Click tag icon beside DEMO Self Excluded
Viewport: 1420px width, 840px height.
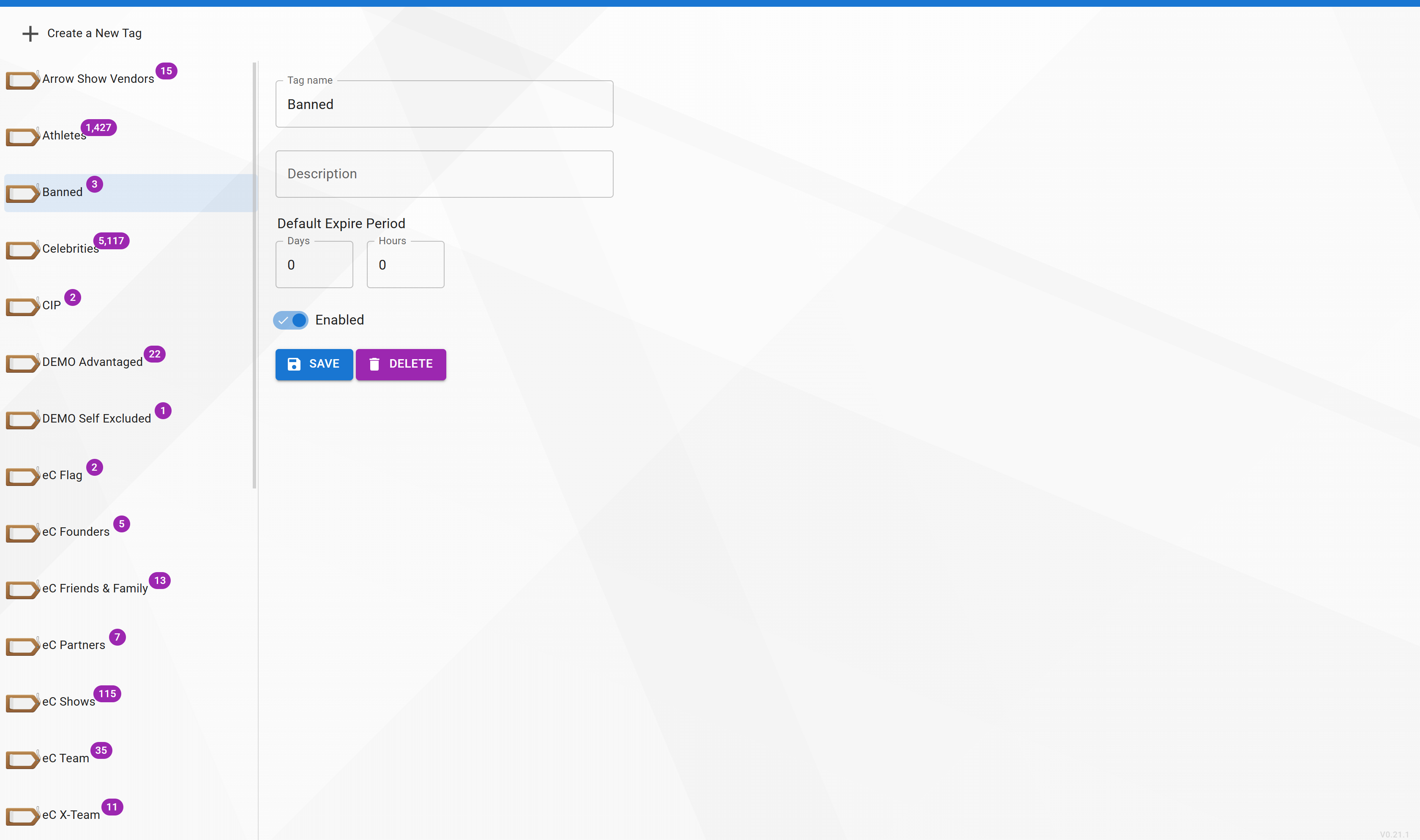click(x=23, y=420)
